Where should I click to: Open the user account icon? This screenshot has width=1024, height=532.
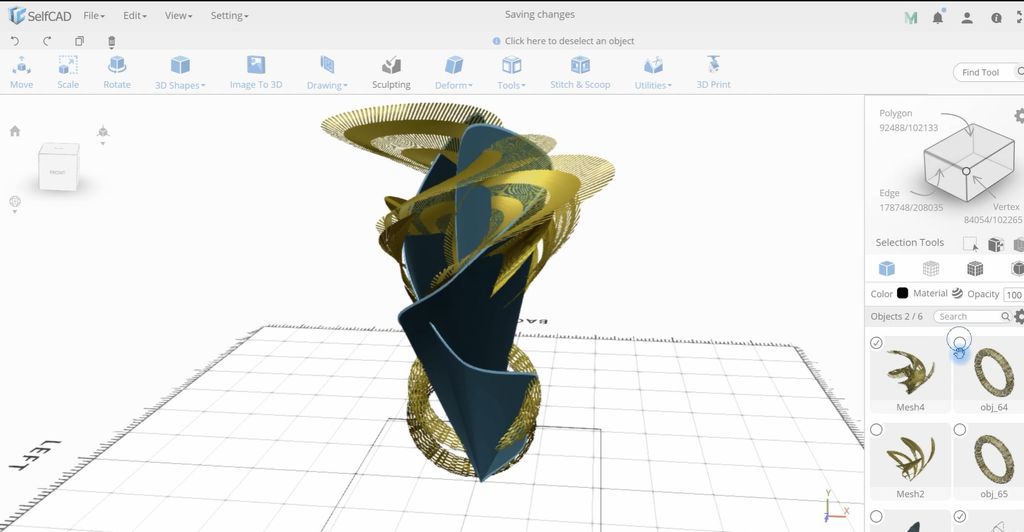[967, 18]
